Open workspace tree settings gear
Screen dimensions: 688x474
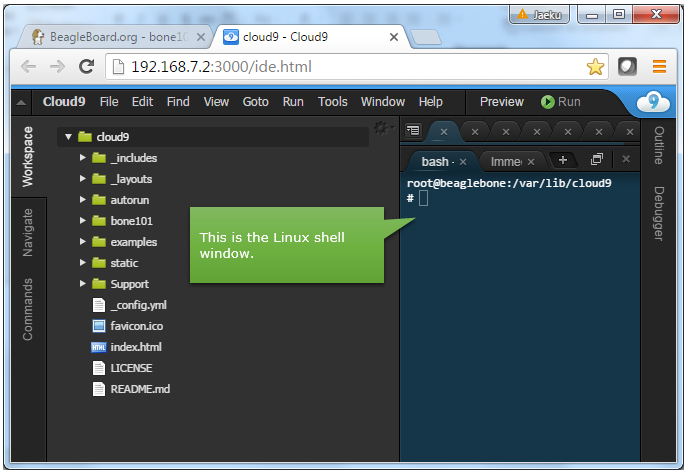tap(383, 128)
